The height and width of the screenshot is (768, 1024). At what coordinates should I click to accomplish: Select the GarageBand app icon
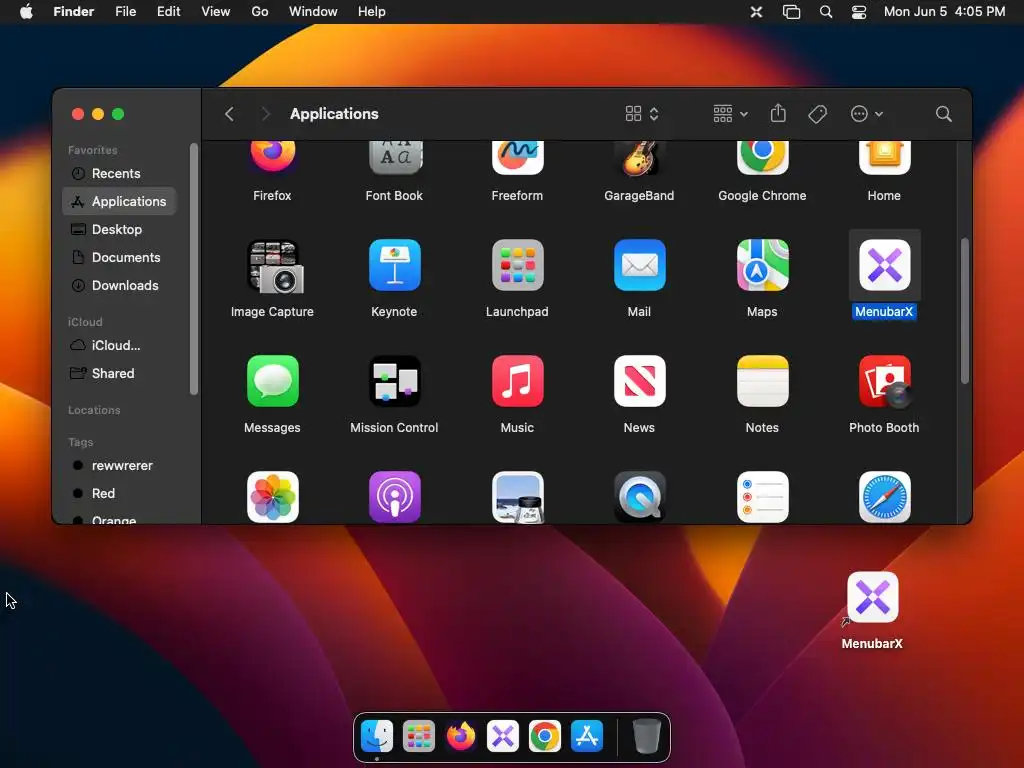[x=639, y=159]
